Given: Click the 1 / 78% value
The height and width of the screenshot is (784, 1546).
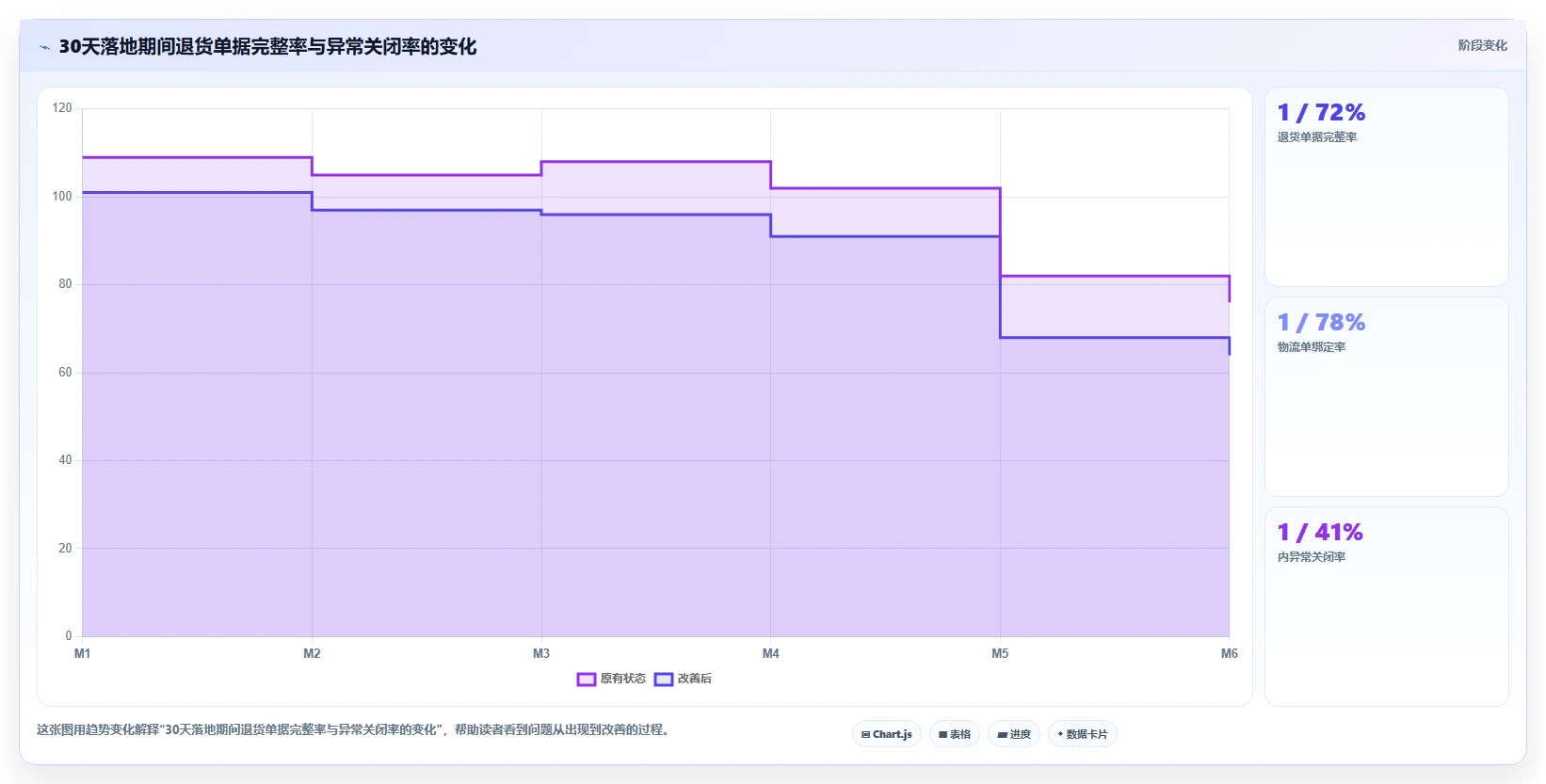Looking at the screenshot, I should (1321, 323).
